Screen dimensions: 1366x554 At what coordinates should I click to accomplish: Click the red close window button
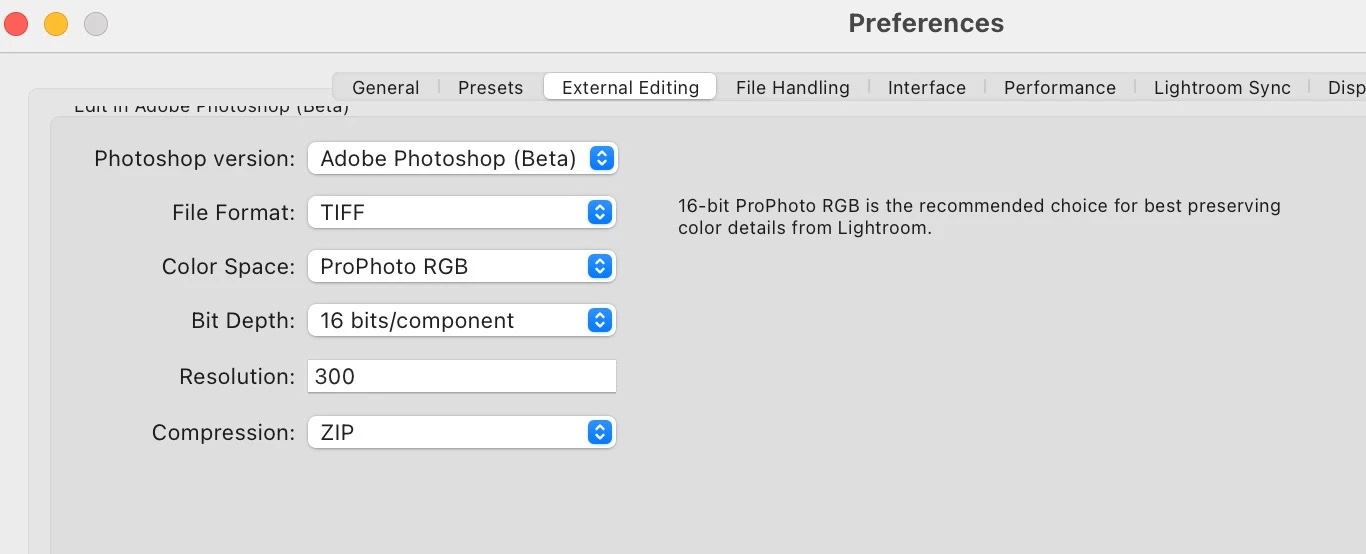[x=16, y=24]
